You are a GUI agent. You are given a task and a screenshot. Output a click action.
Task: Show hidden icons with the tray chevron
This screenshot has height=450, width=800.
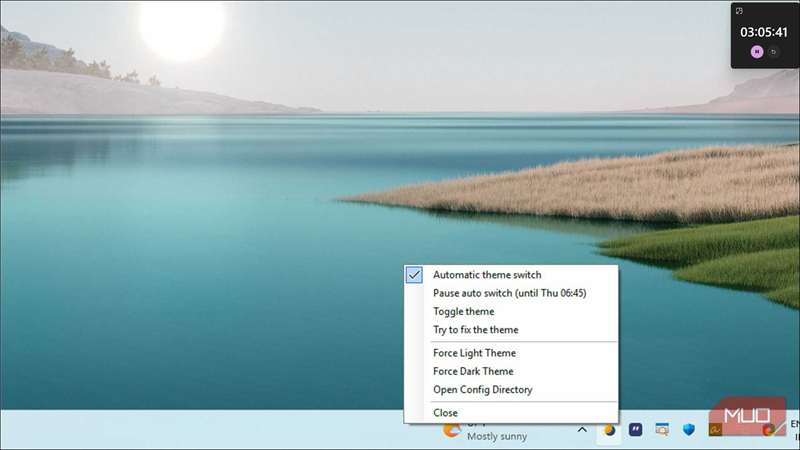coord(582,430)
